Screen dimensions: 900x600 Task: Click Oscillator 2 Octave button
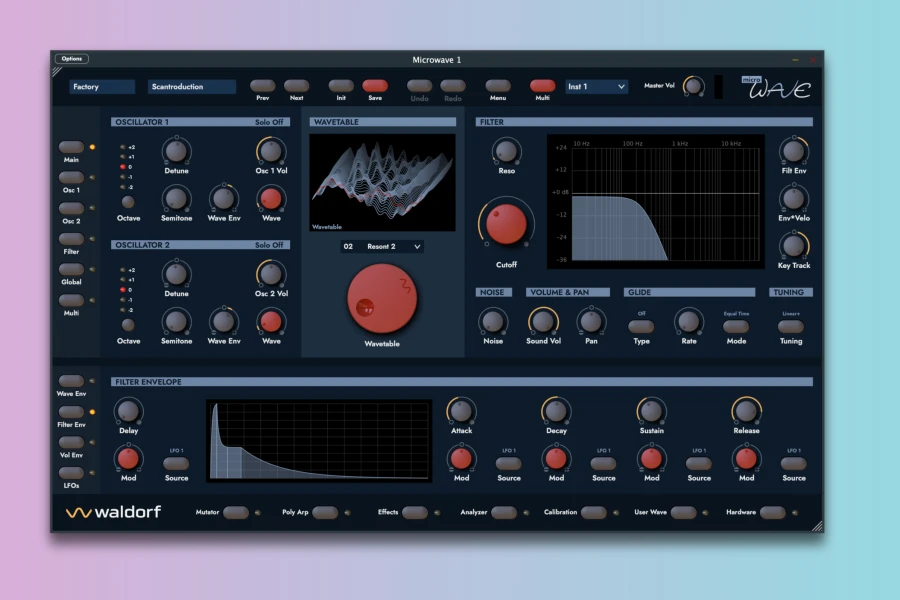coord(128,324)
